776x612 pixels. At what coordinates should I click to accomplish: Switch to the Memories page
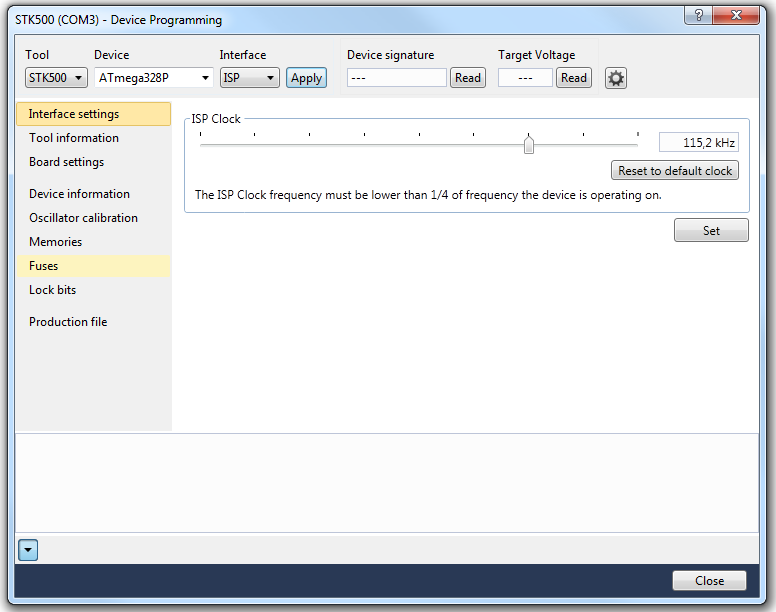click(x=56, y=242)
